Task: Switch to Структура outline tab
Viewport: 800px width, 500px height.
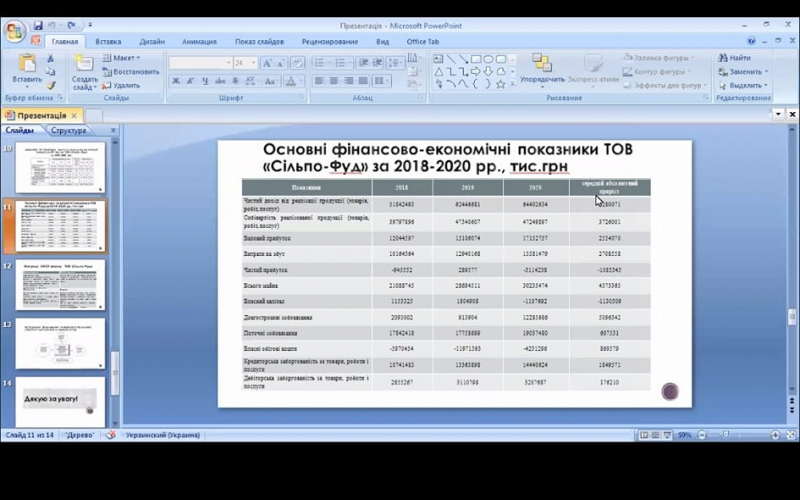Action: pos(69,131)
